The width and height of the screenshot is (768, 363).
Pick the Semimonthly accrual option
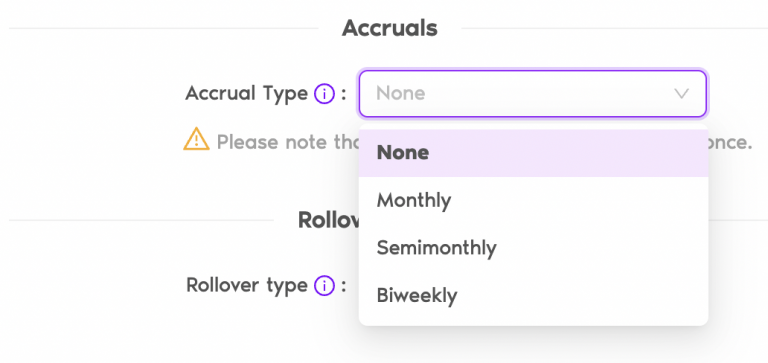(x=533, y=248)
